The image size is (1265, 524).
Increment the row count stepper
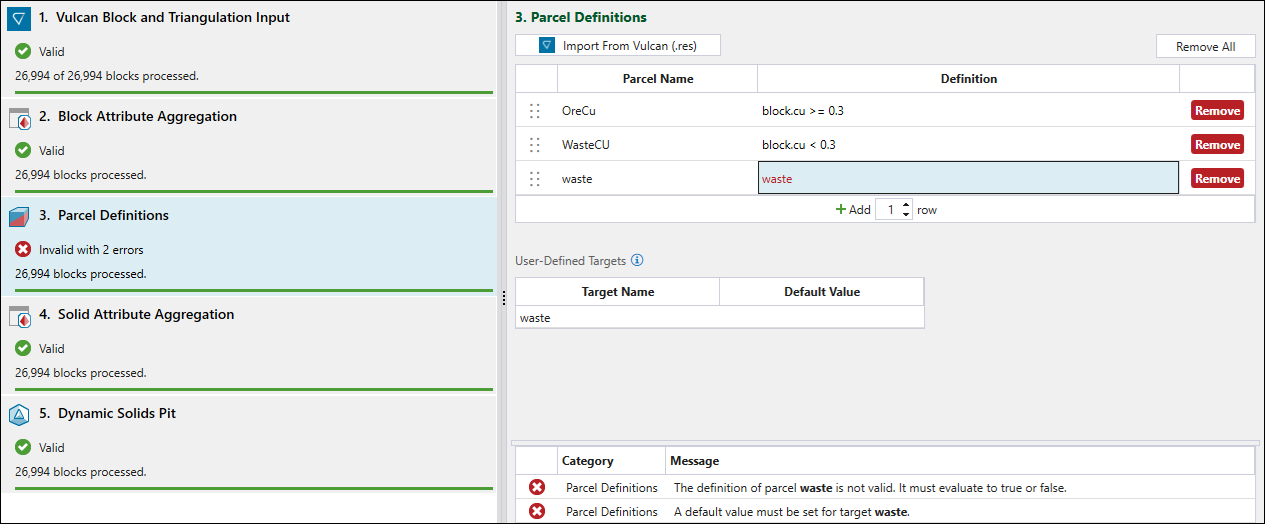click(906, 205)
